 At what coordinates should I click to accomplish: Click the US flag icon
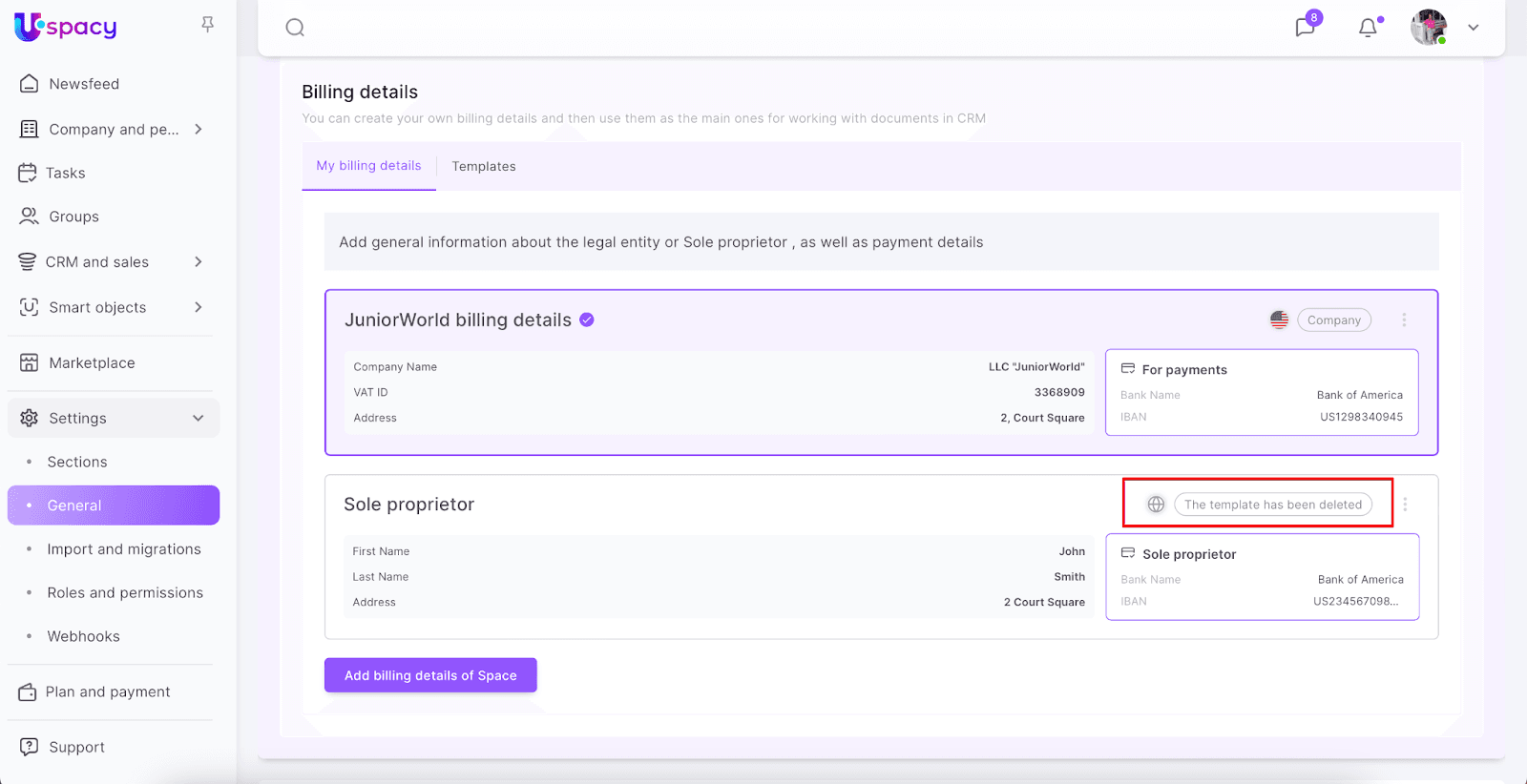[x=1279, y=320]
